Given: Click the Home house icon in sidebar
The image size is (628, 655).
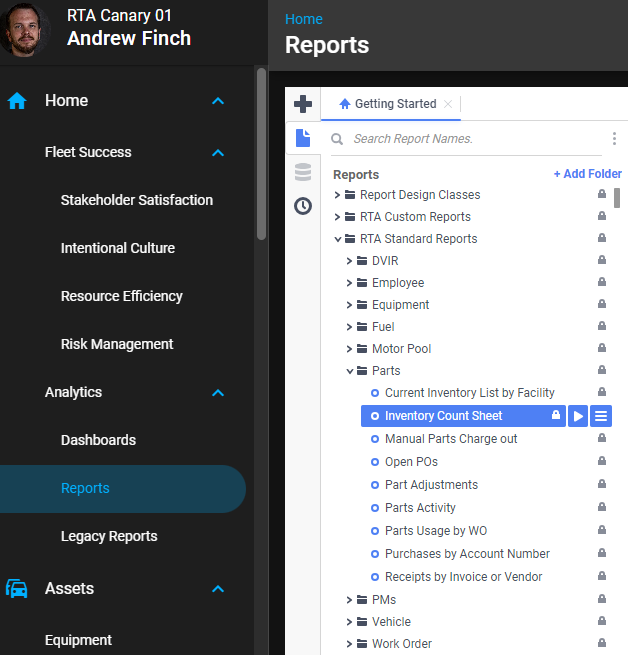Looking at the screenshot, I should (17, 101).
